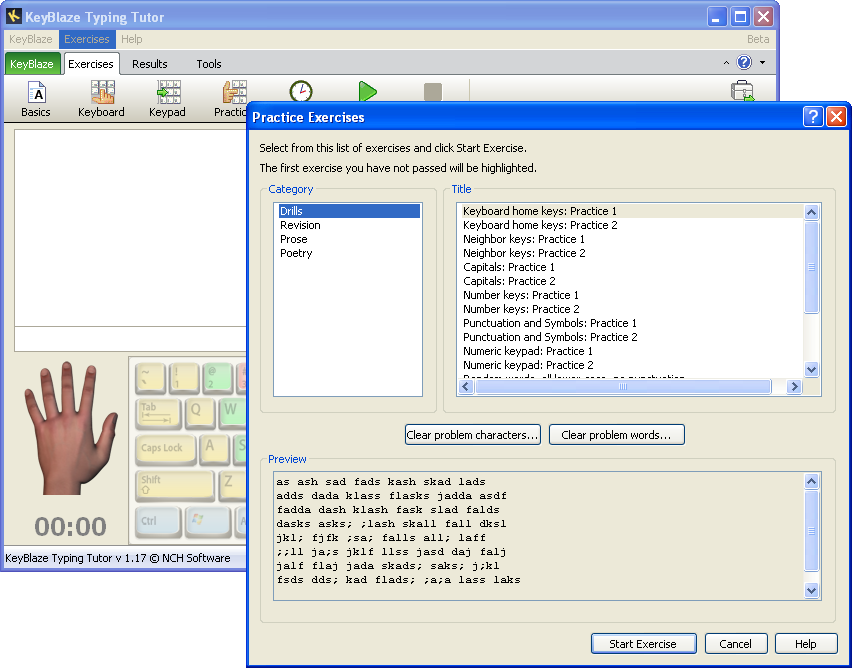Select Neighbor keys: Practice 1
This screenshot has height=668, width=852.
click(x=631, y=239)
